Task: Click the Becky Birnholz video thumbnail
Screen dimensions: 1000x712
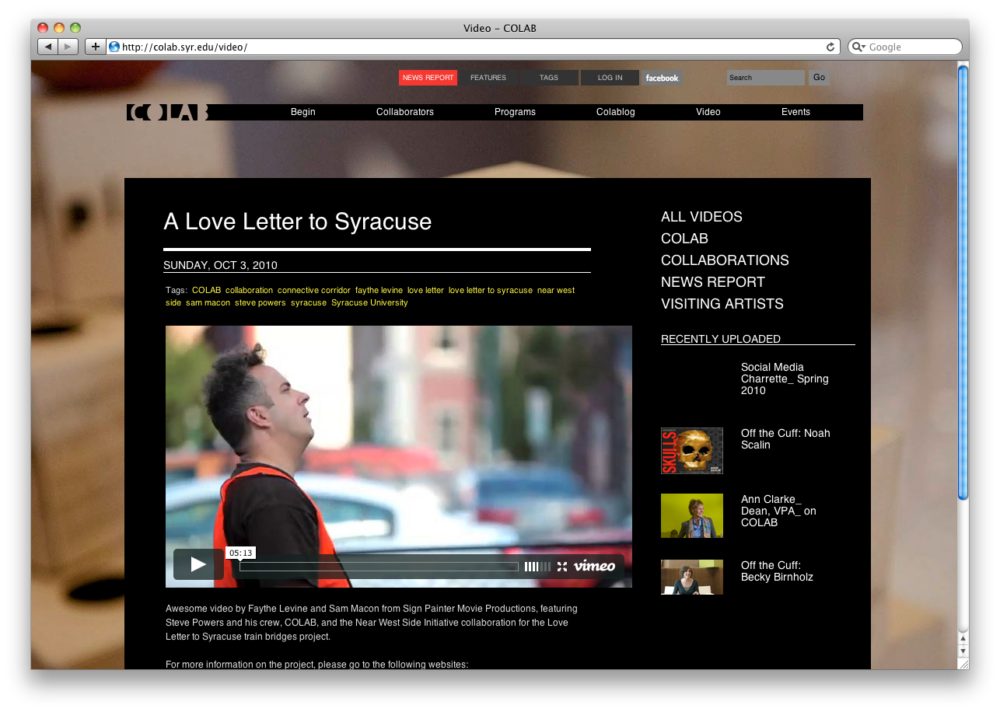Action: [692, 577]
